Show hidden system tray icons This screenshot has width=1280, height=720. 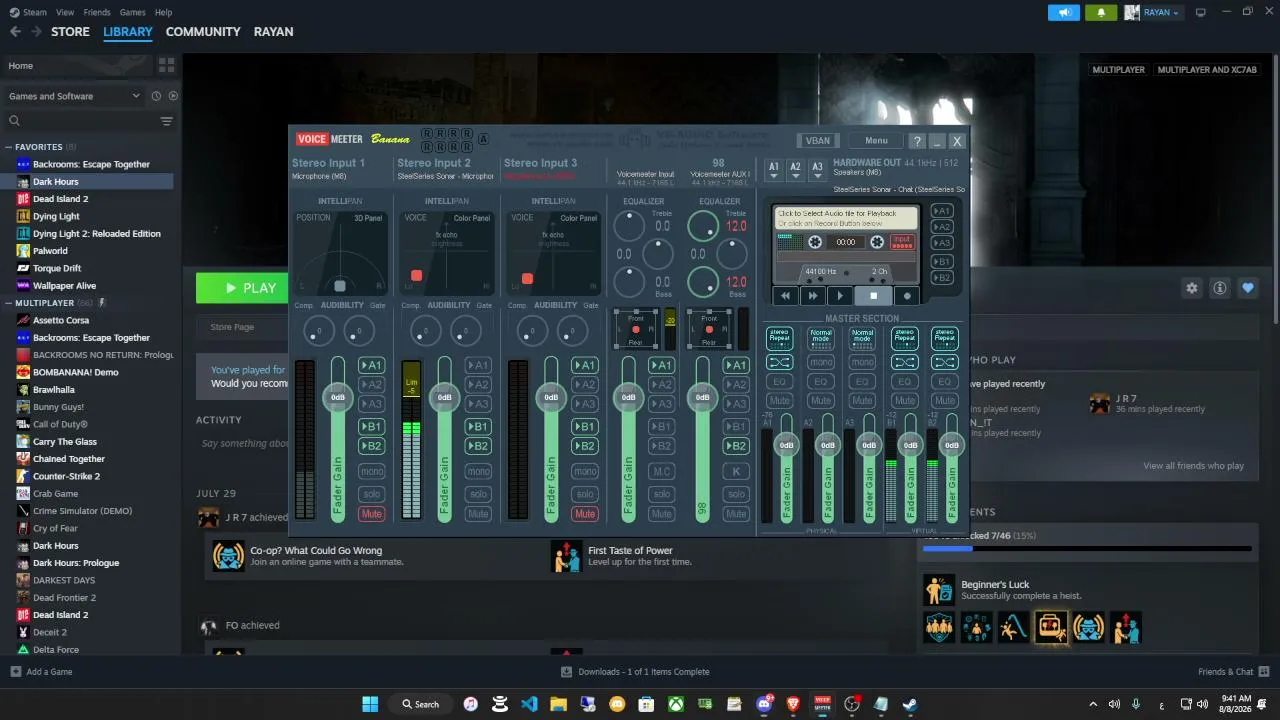tap(1092, 704)
